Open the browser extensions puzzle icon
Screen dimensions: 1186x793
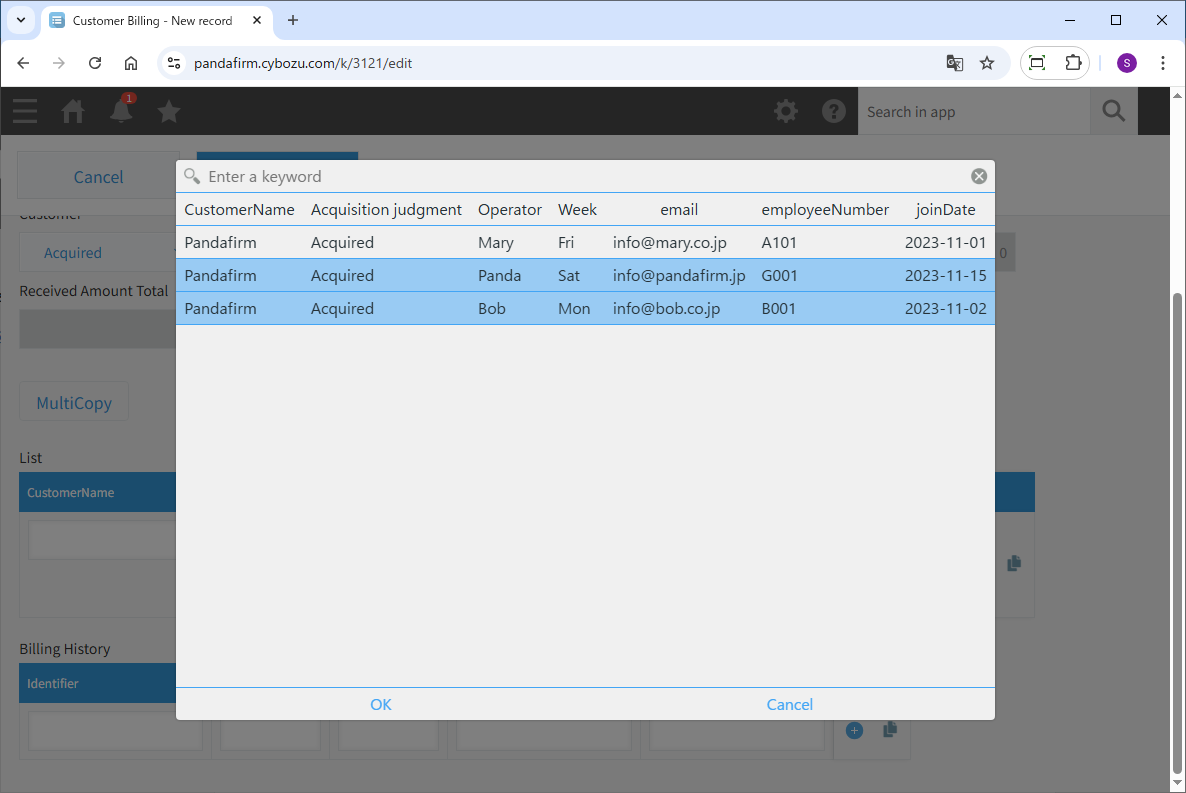click(1073, 63)
